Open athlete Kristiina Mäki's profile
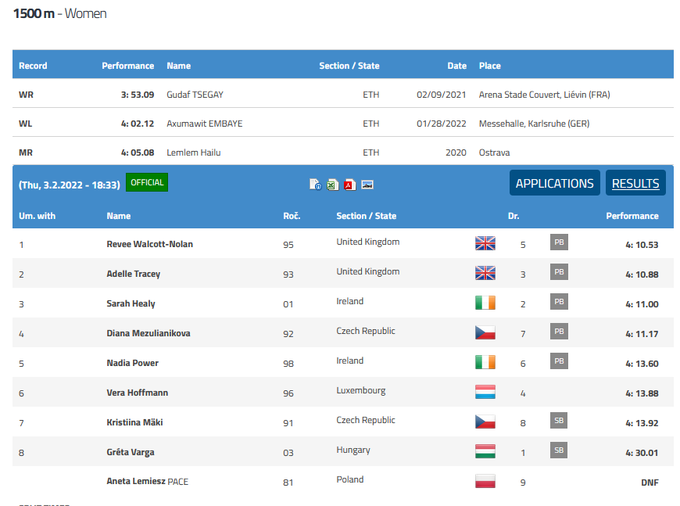This screenshot has height=506, width=680. pyautogui.click(x=135, y=422)
